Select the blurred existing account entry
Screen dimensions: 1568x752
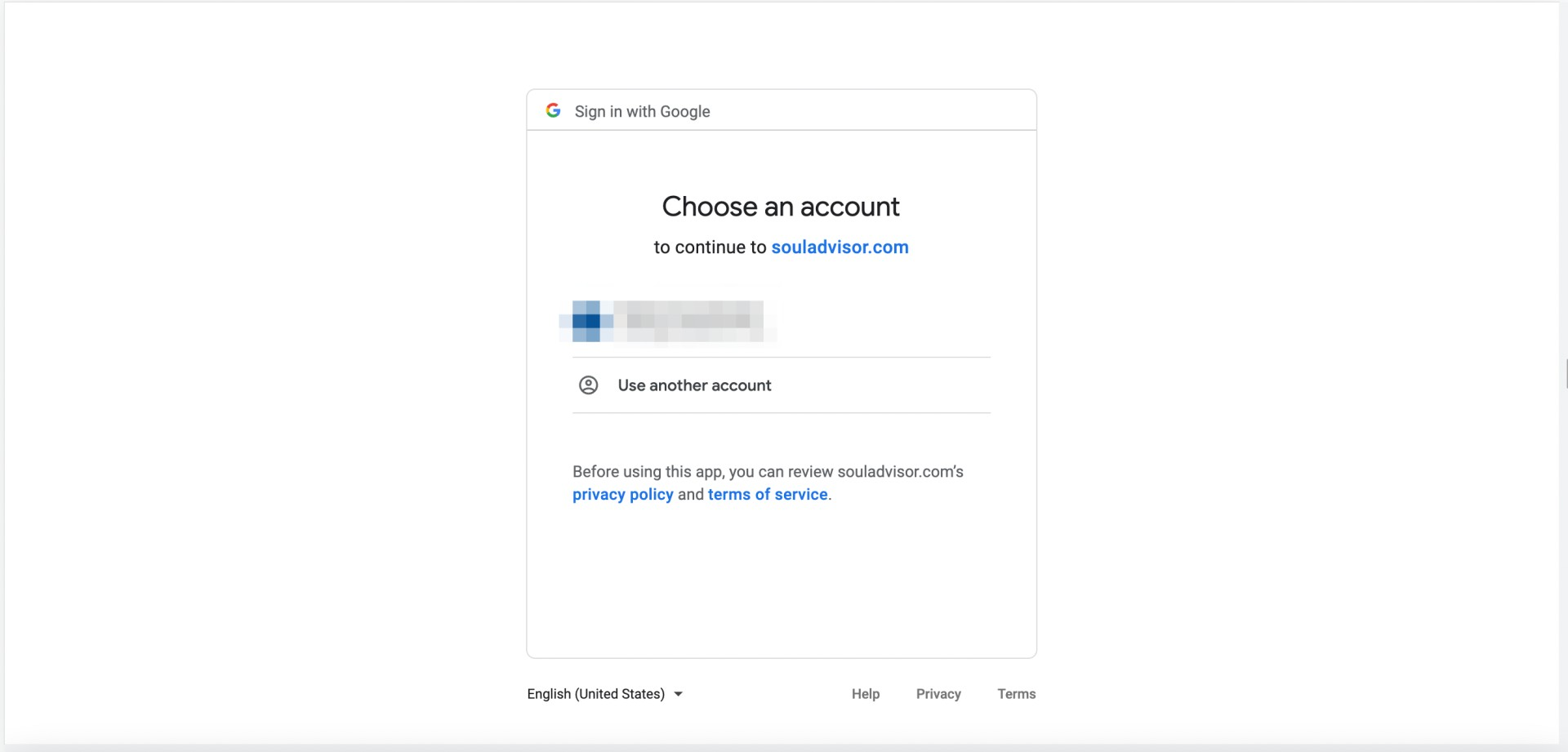[782, 321]
